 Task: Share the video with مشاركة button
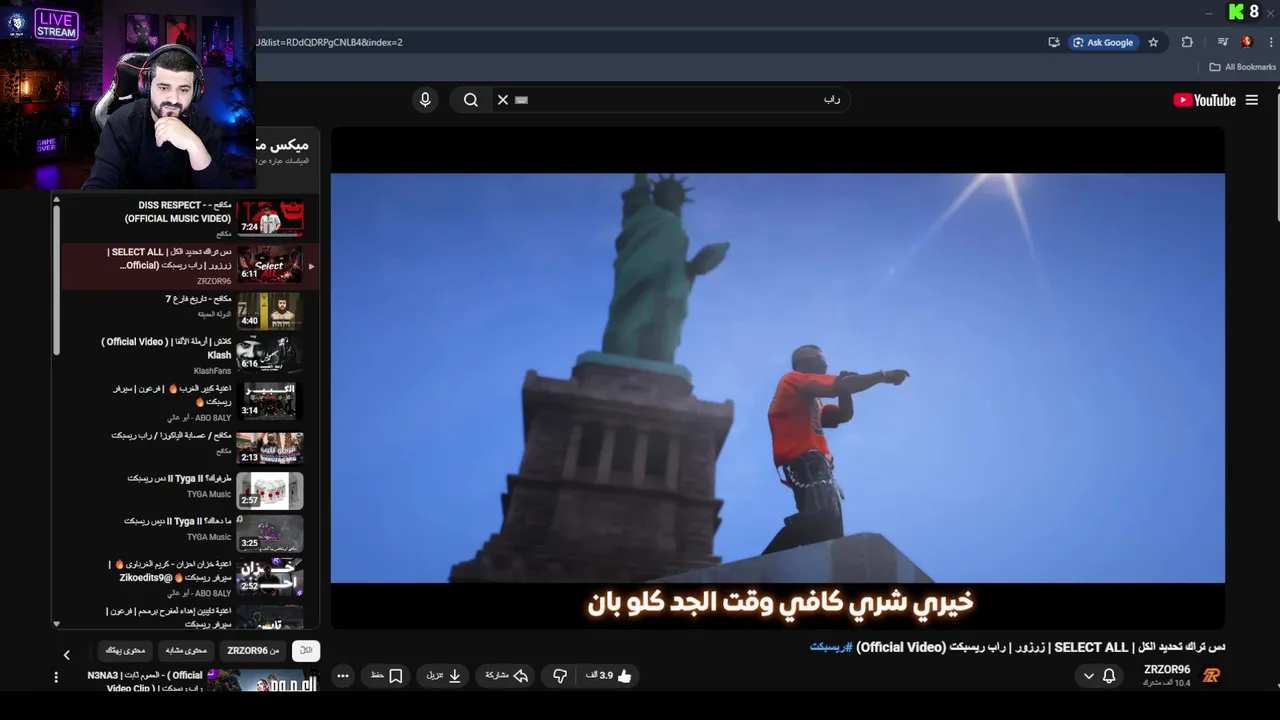(x=507, y=676)
